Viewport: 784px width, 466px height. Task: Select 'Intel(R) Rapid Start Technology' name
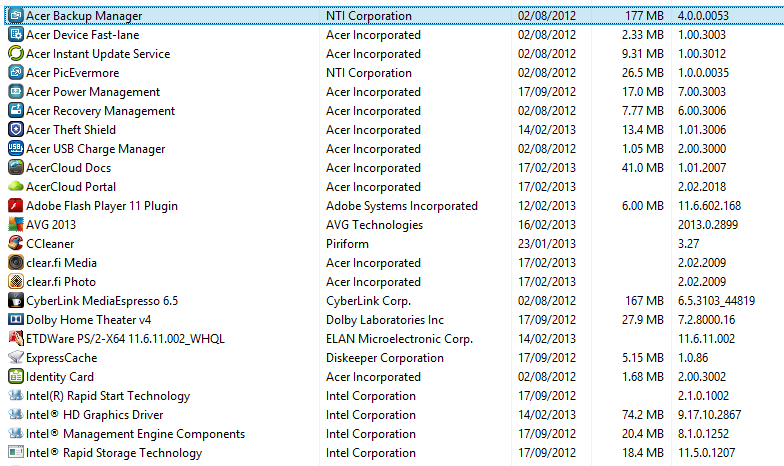click(x=108, y=396)
